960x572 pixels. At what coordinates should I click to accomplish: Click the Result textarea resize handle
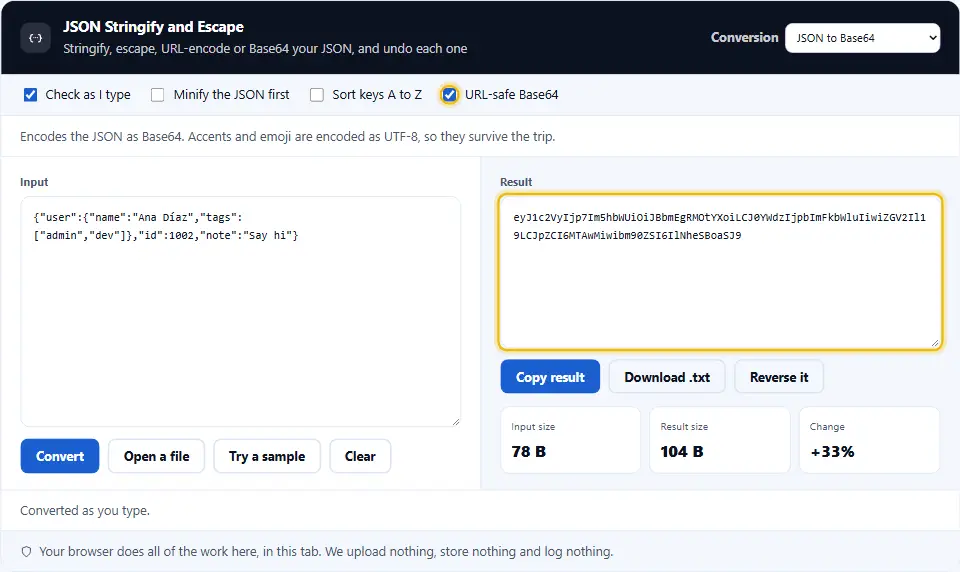pos(935,344)
